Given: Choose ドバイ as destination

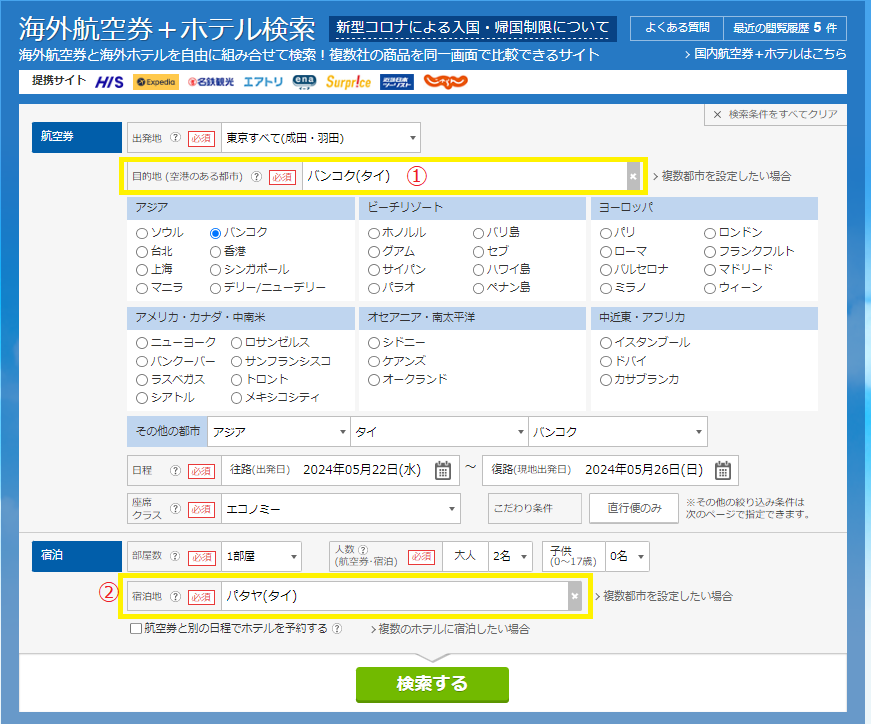Looking at the screenshot, I should tap(606, 362).
